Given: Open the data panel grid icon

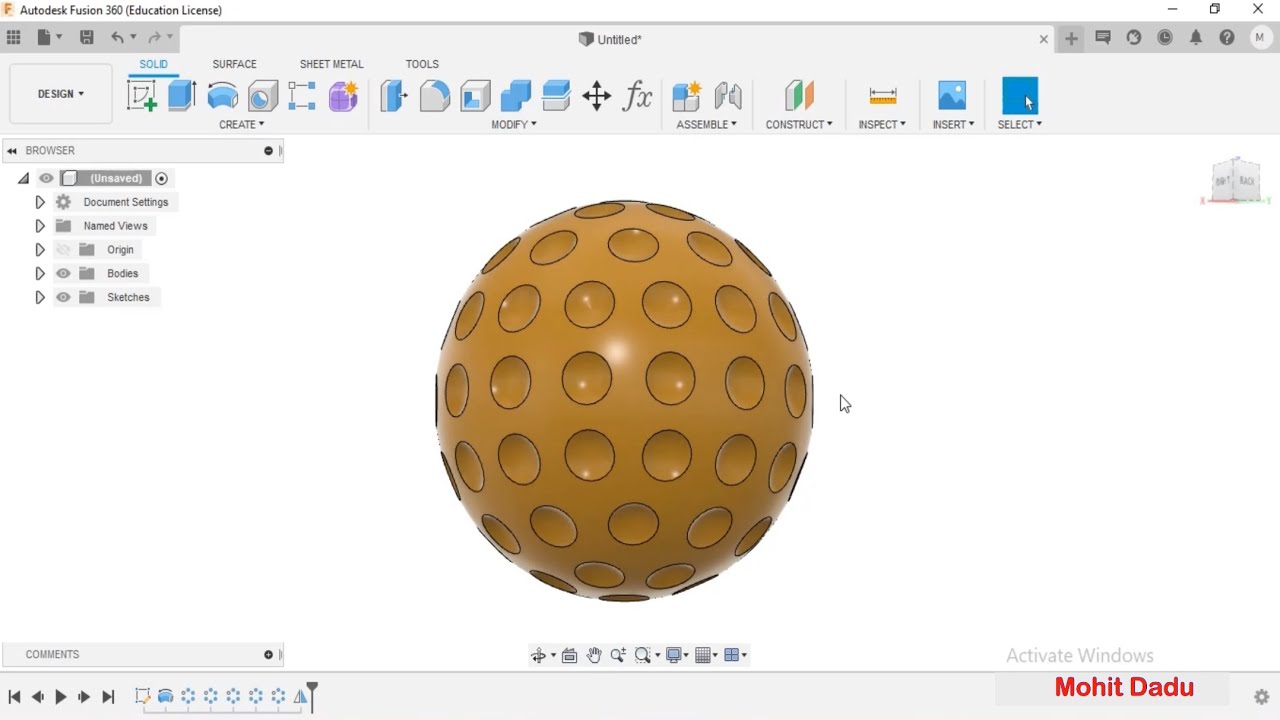Looking at the screenshot, I should pyautogui.click(x=13, y=38).
